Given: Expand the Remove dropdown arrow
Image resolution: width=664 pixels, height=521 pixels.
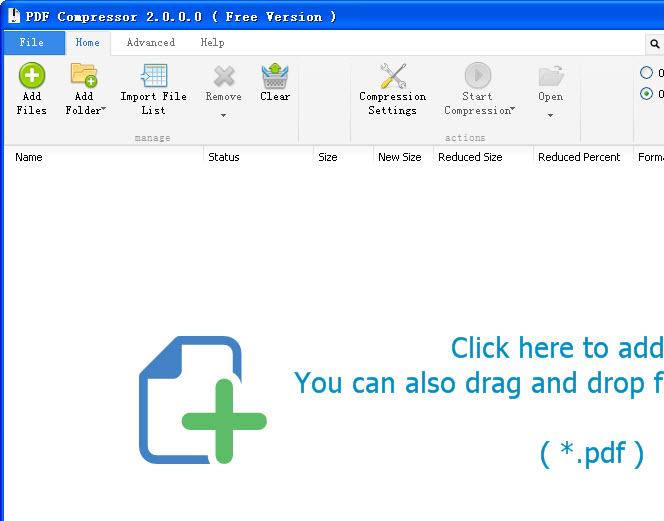Looking at the screenshot, I should click(224, 115).
